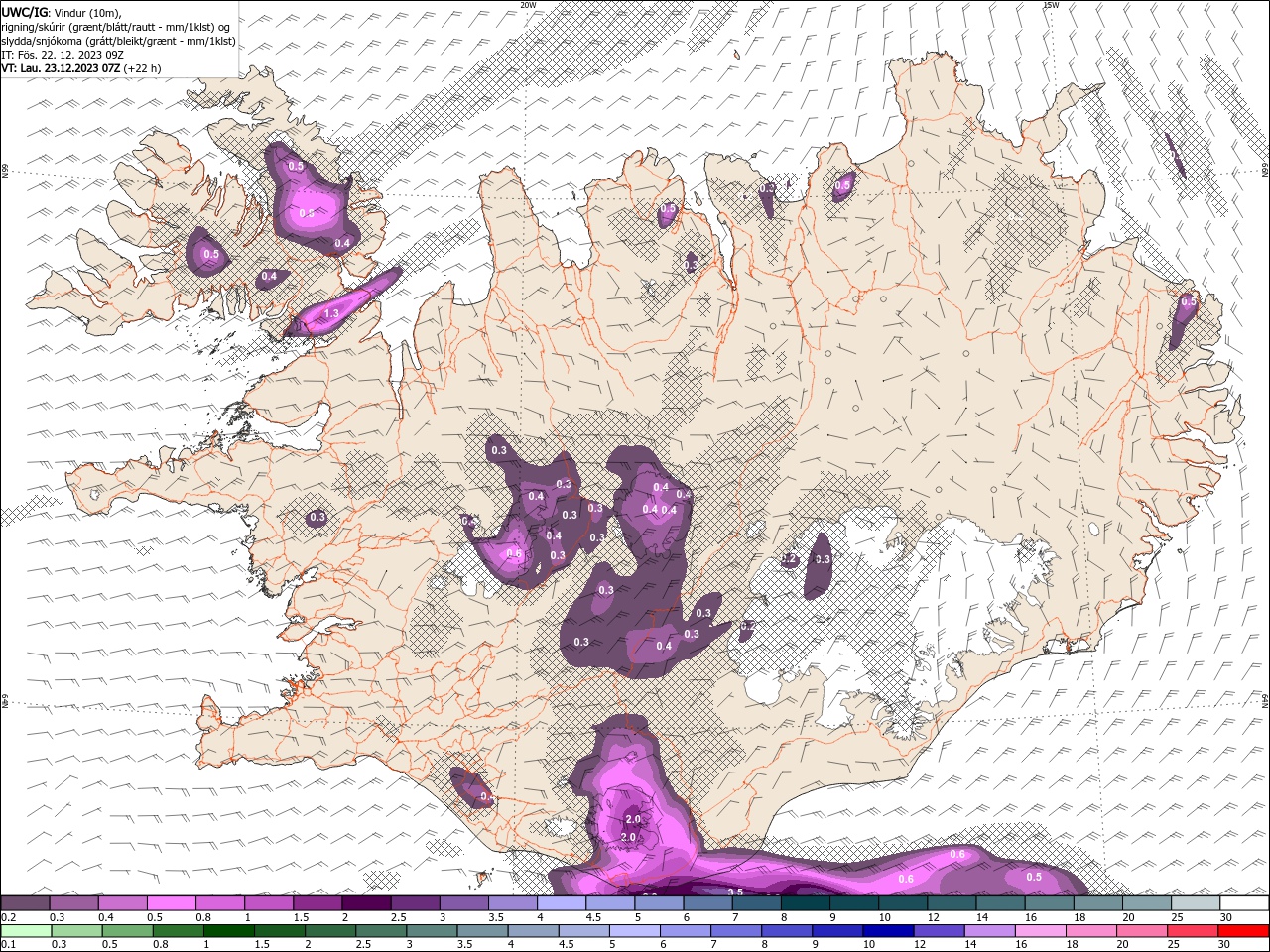This screenshot has width=1270, height=952.
Task: Select the 'VT: Lau. 23.12.2023 07Z (+22 h)' line
Action: (x=81, y=68)
